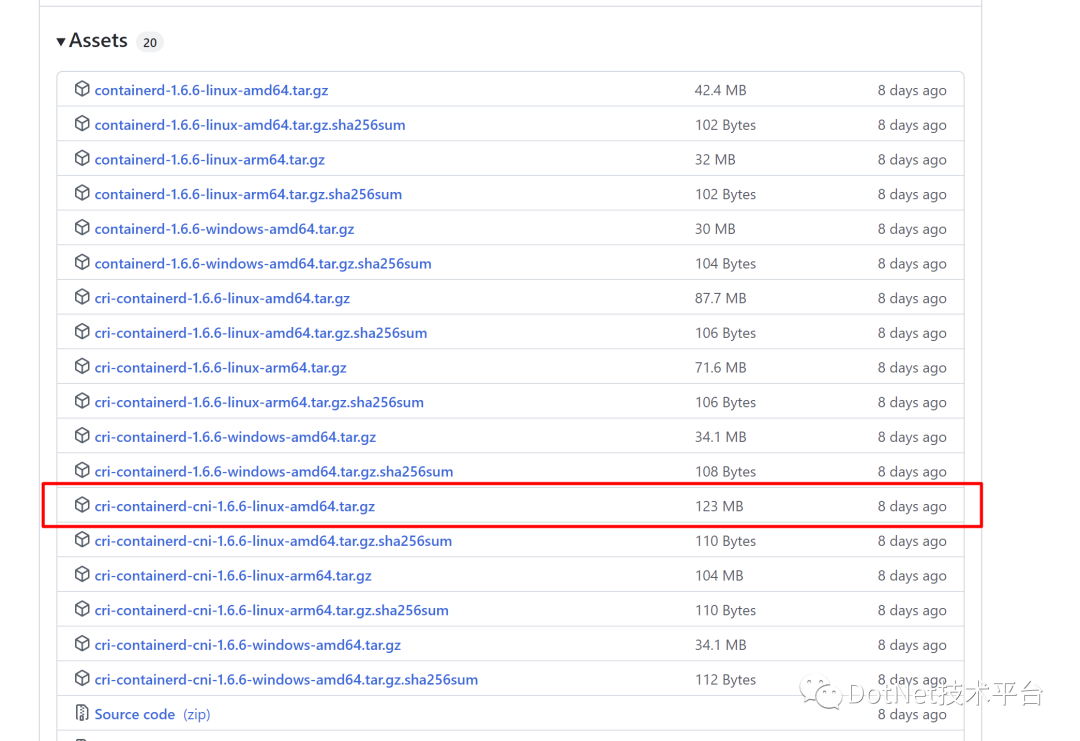The width and height of the screenshot is (1080, 741).
Task: Click the 32 MB file size
Action: point(715,160)
